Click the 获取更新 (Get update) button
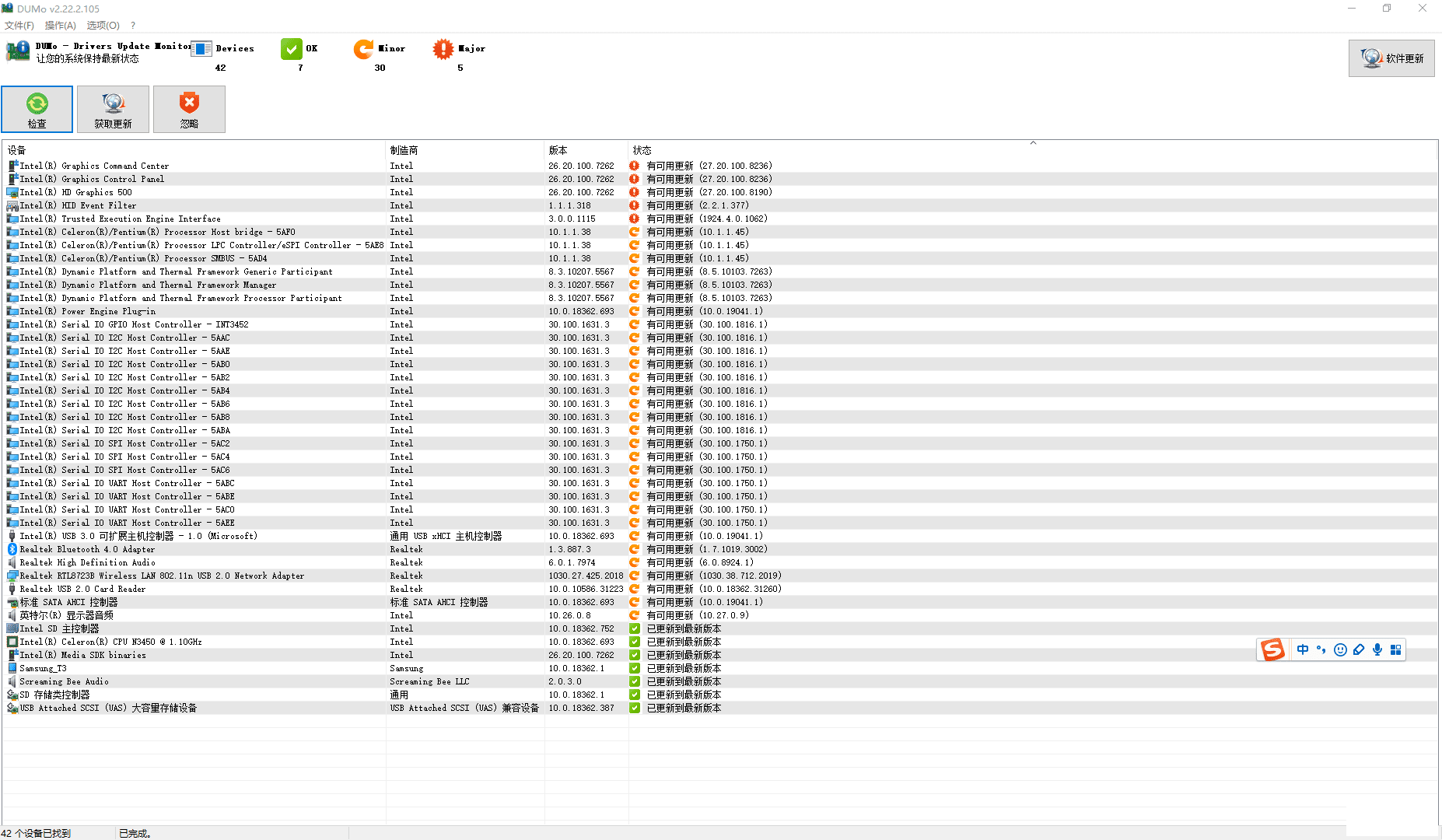The image size is (1442, 840). pyautogui.click(x=113, y=109)
